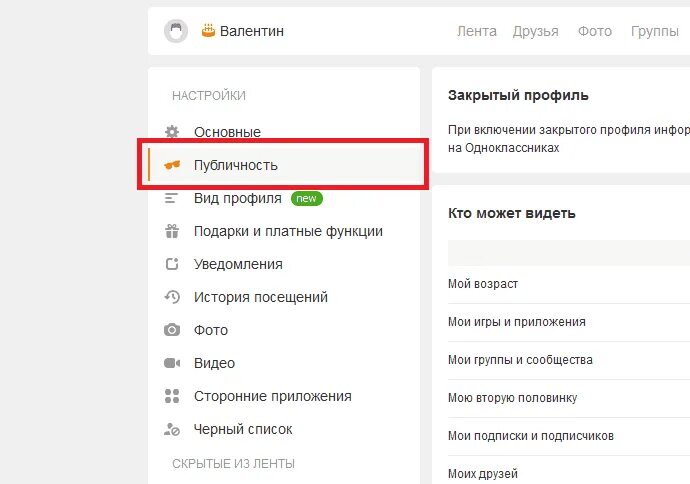Click the gear icon beside Основные

click(172, 132)
